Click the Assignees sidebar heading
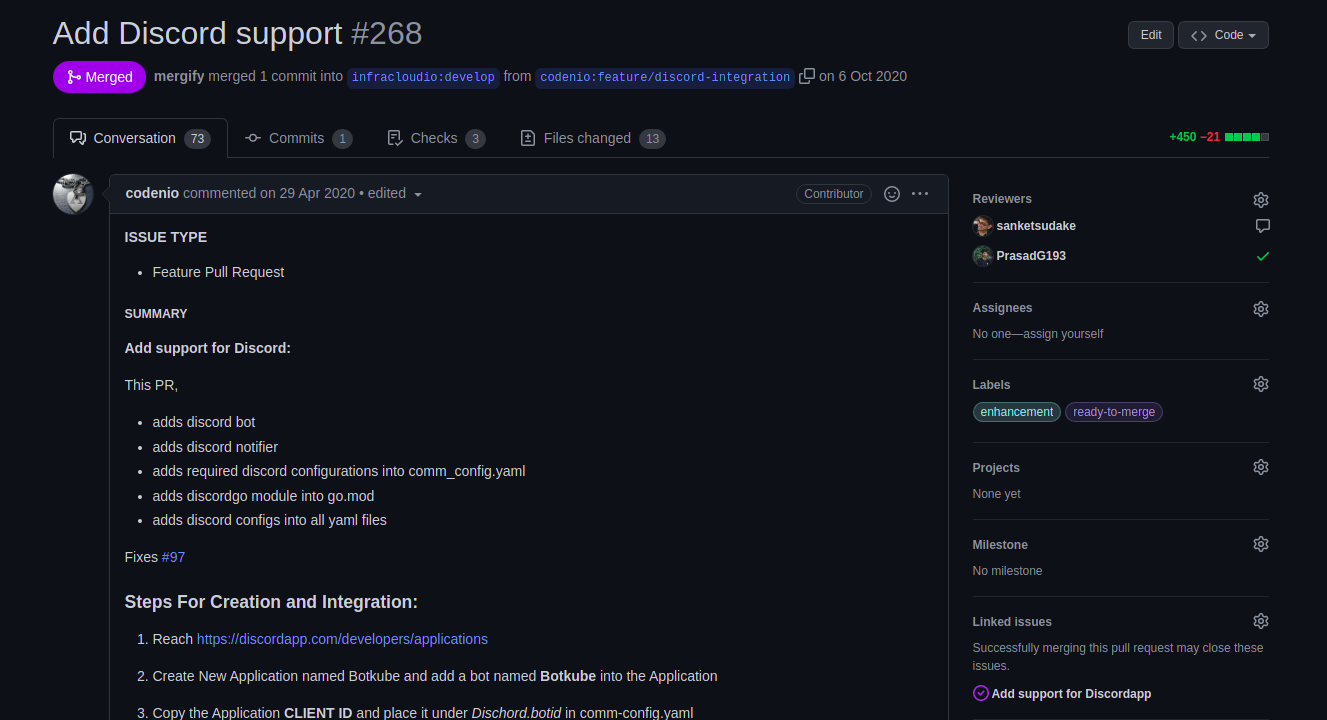This screenshot has width=1327, height=720. 1003,308
